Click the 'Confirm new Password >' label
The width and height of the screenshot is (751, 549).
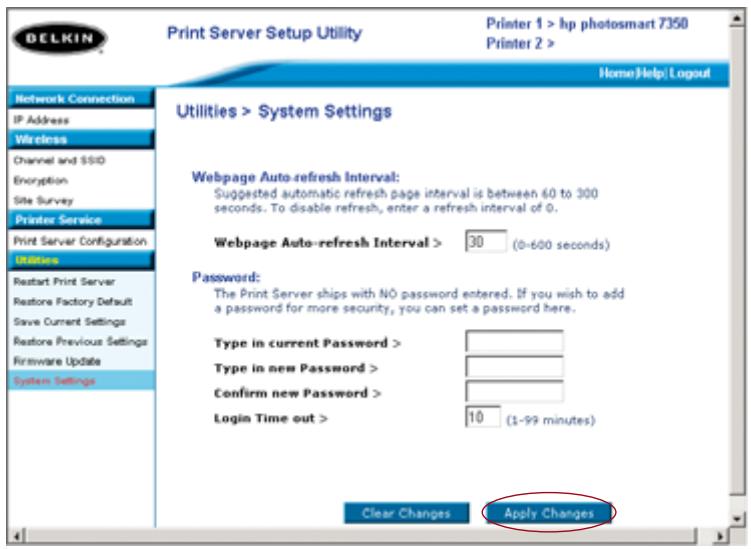pyautogui.click(x=297, y=393)
